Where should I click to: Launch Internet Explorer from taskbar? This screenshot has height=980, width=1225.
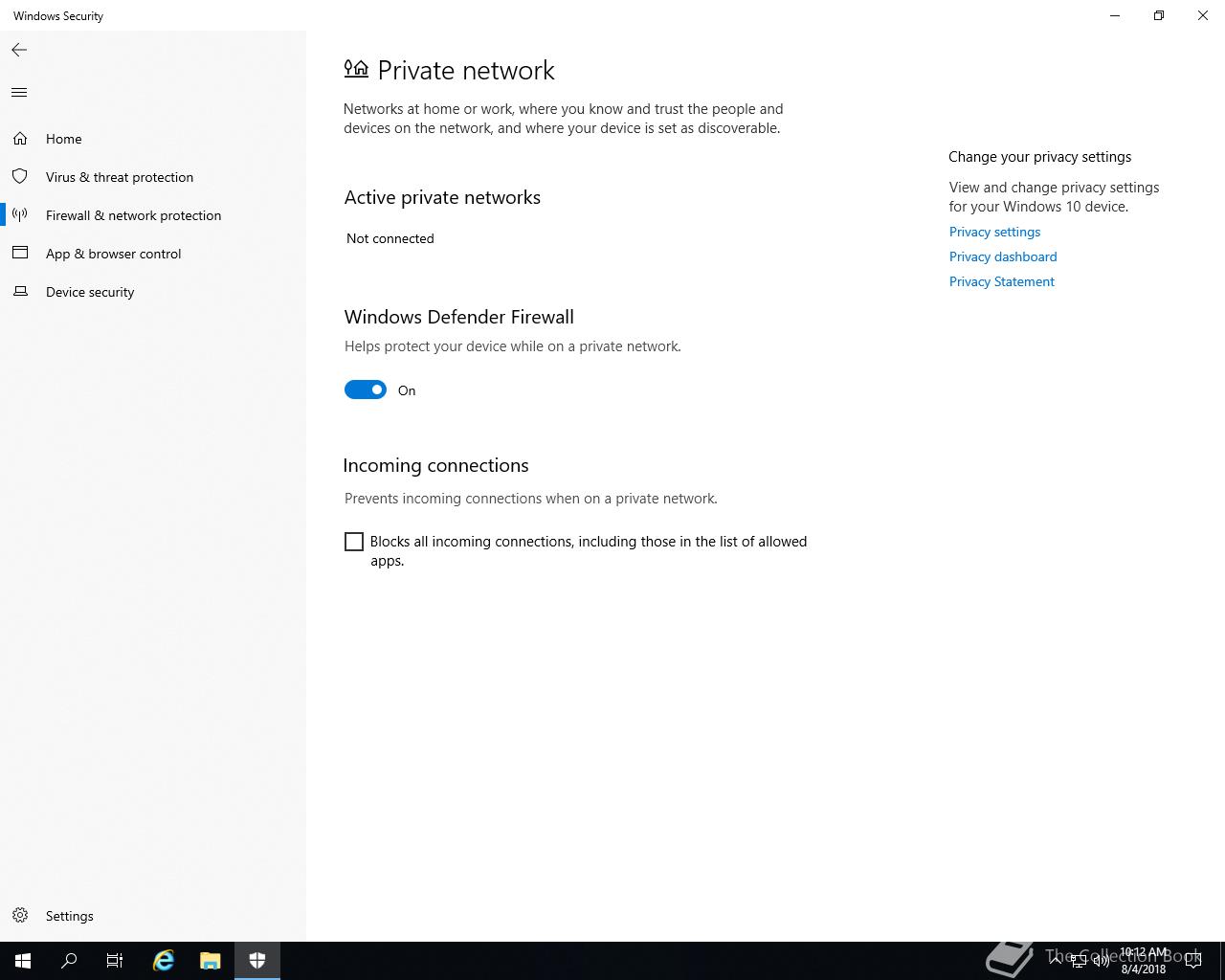[x=164, y=961]
